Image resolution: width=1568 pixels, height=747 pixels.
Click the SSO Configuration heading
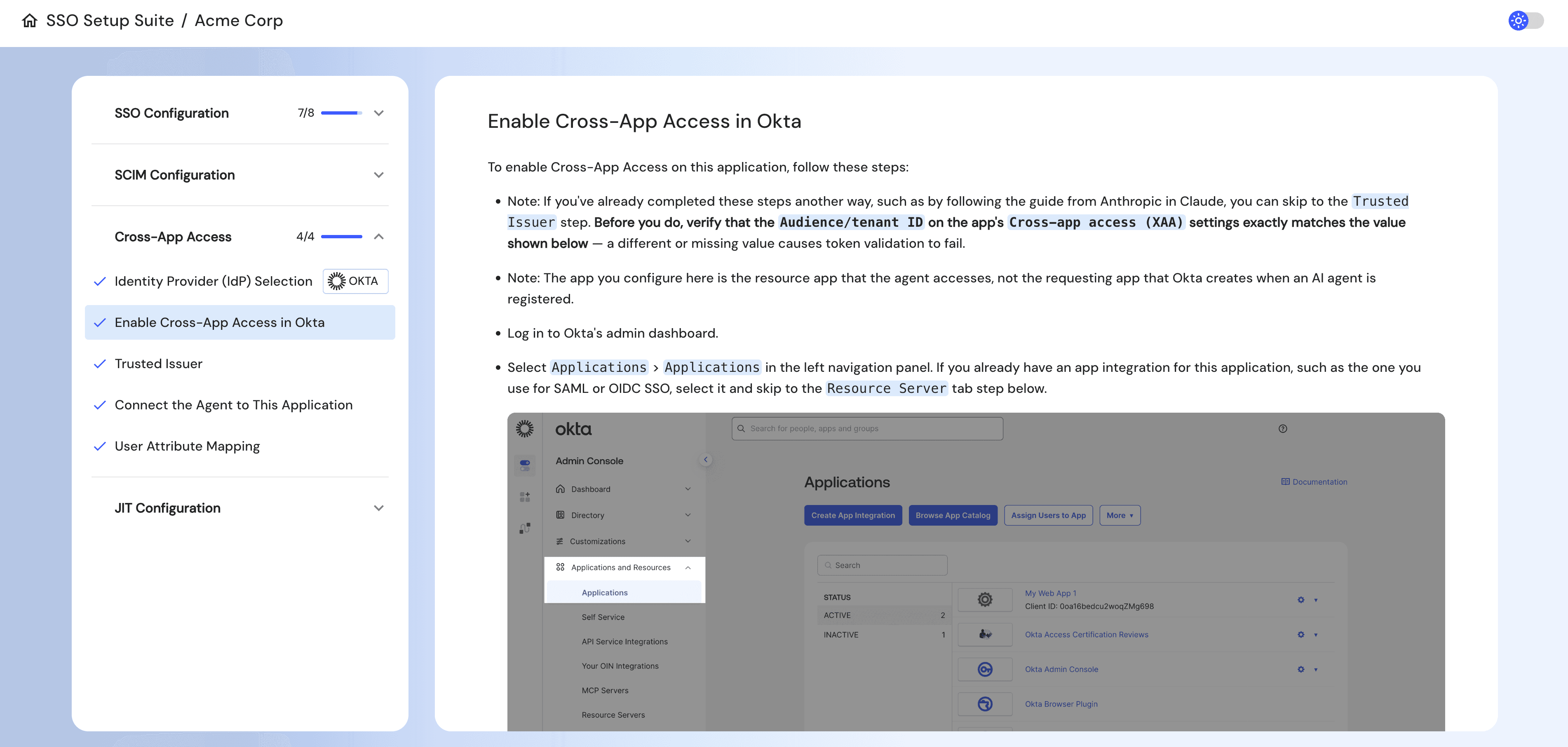(171, 113)
